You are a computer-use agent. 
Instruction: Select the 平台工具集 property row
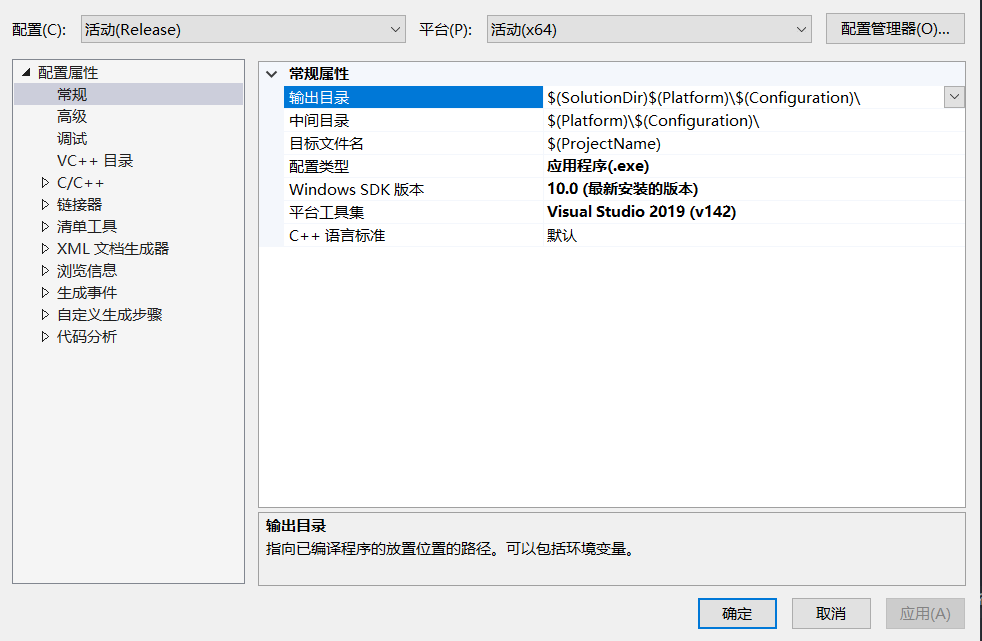click(x=400, y=211)
